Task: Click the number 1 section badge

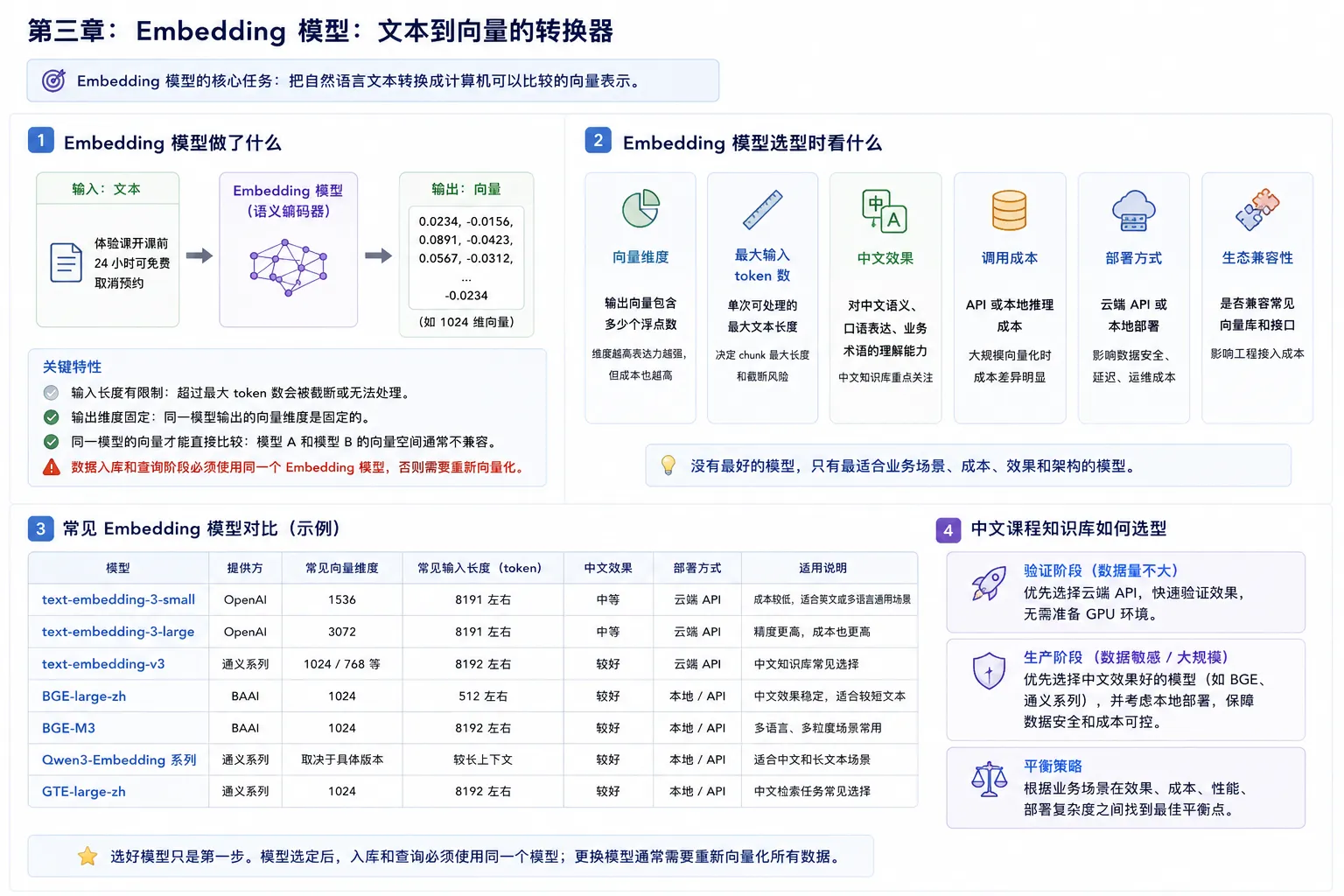Action: click(41, 141)
